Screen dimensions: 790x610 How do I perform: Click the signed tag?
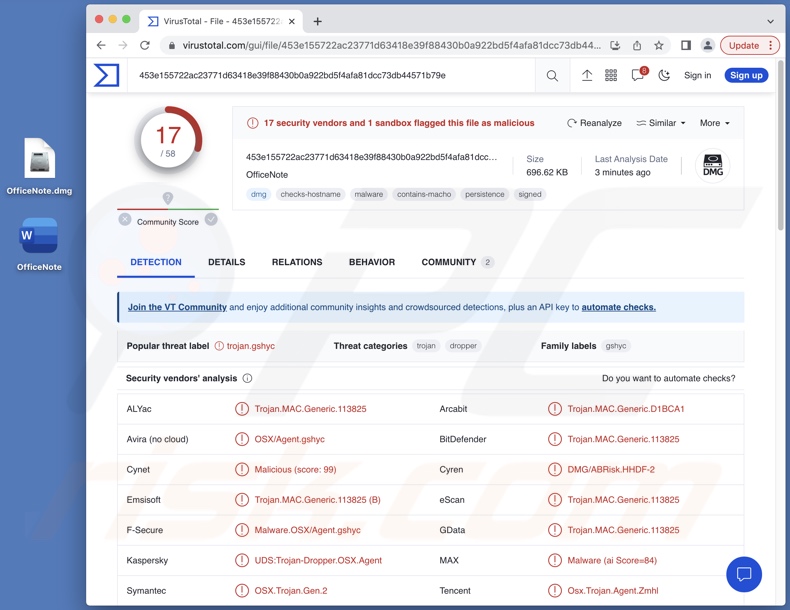click(x=530, y=194)
